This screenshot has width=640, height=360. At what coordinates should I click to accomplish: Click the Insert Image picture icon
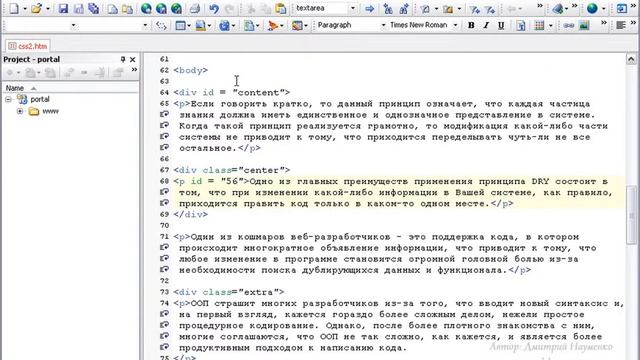click(584, 25)
